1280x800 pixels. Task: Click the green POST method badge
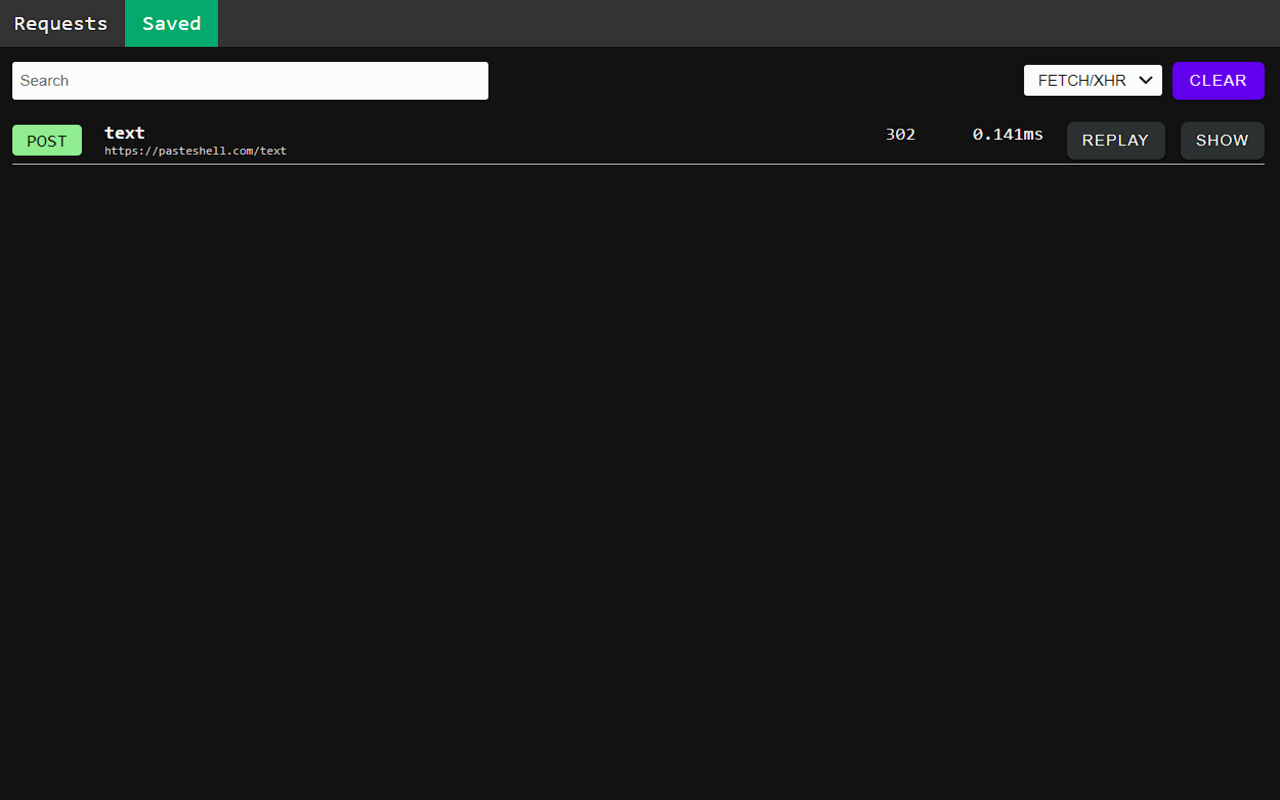tap(46, 140)
